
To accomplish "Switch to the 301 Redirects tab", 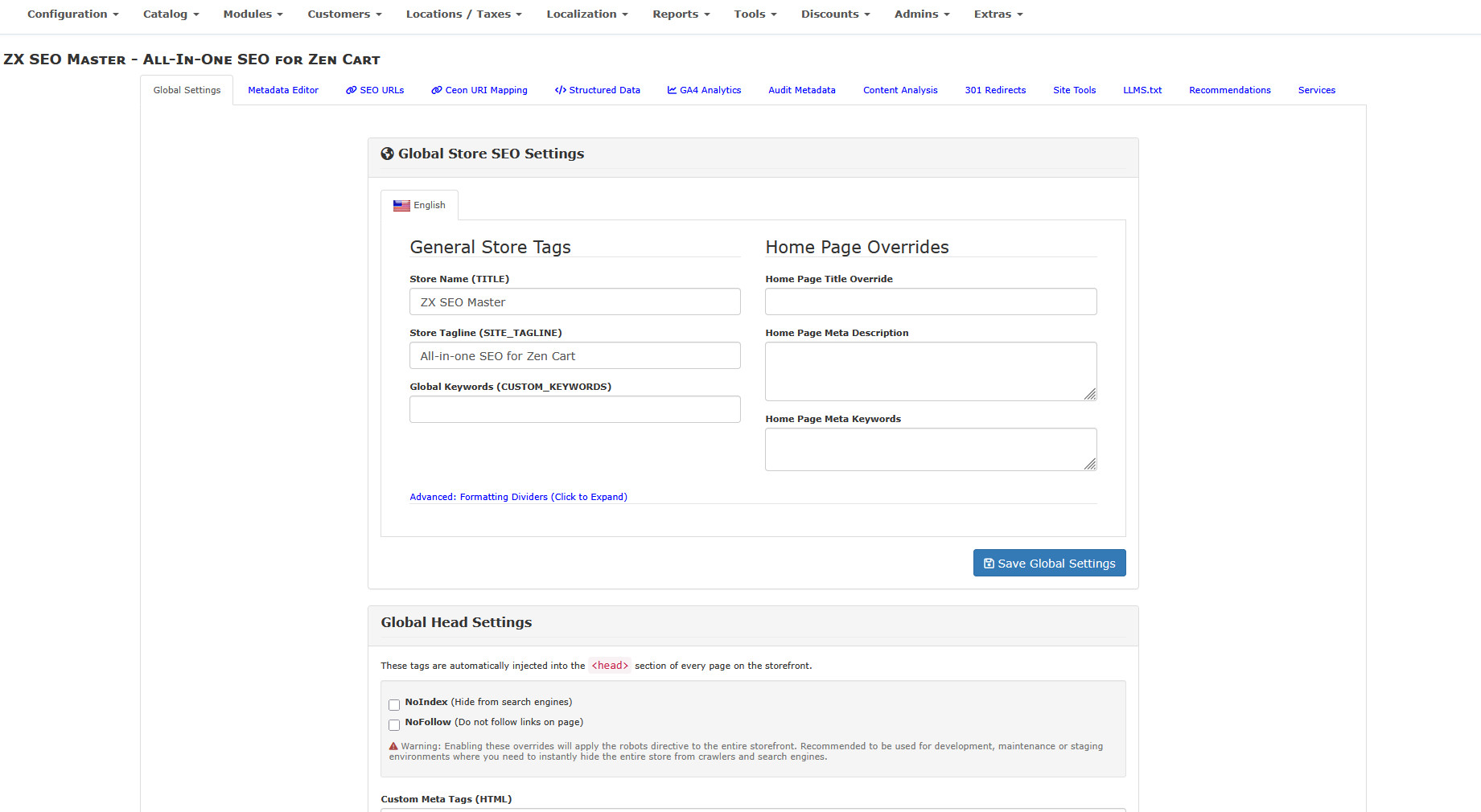I will [x=995, y=90].
